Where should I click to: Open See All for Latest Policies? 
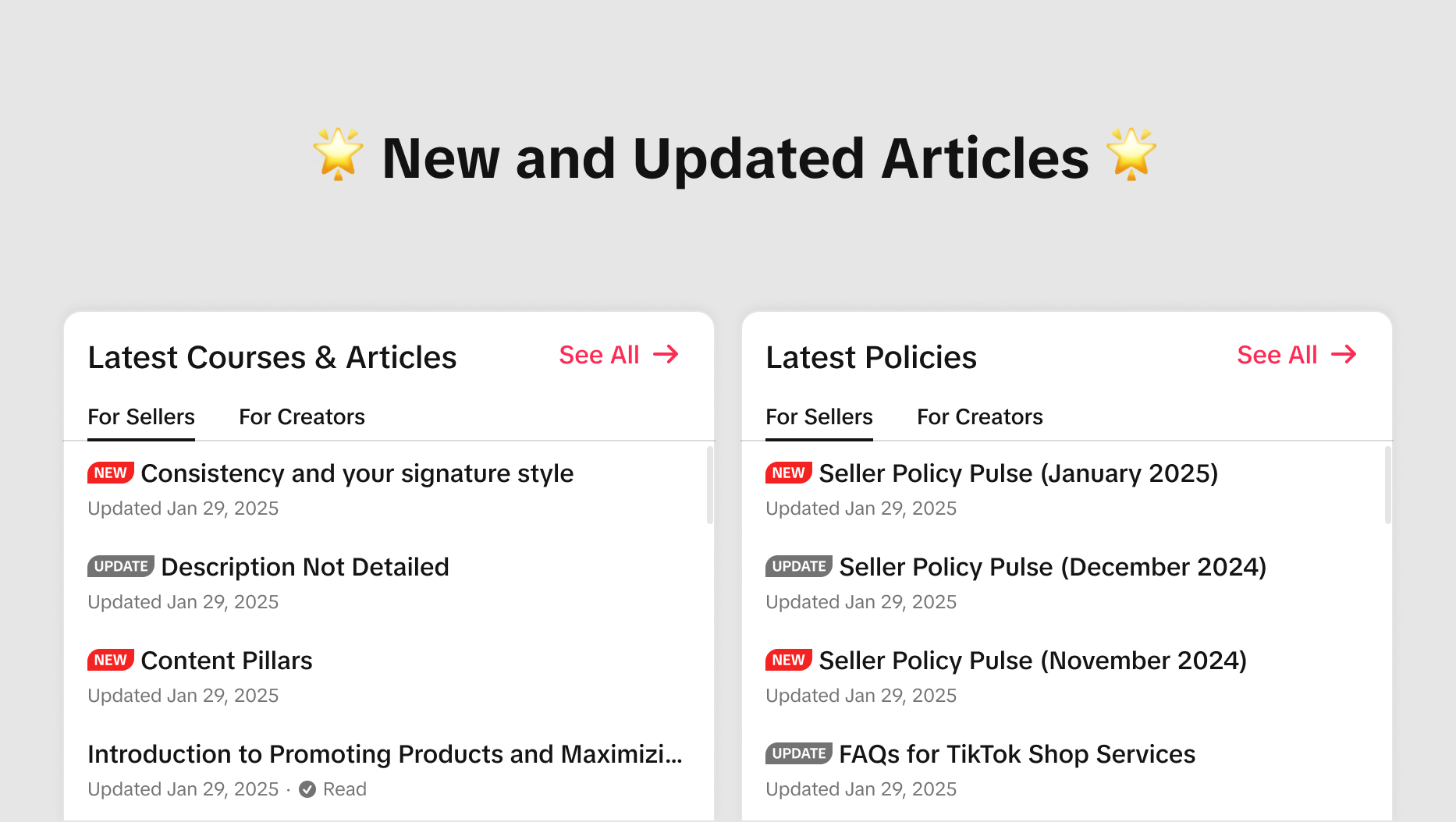pyautogui.click(x=1277, y=355)
